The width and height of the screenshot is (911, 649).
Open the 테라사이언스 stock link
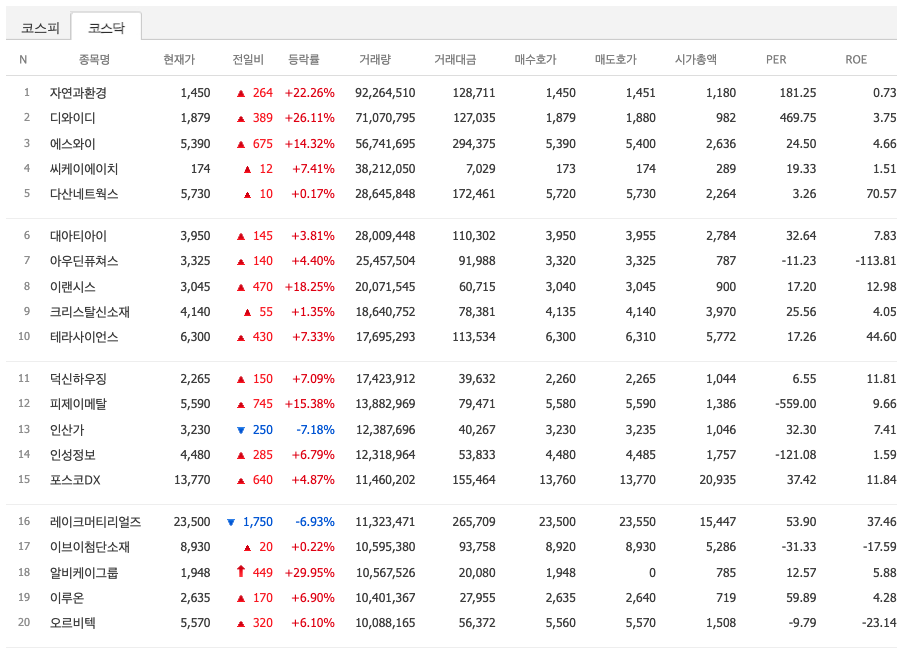tap(84, 336)
